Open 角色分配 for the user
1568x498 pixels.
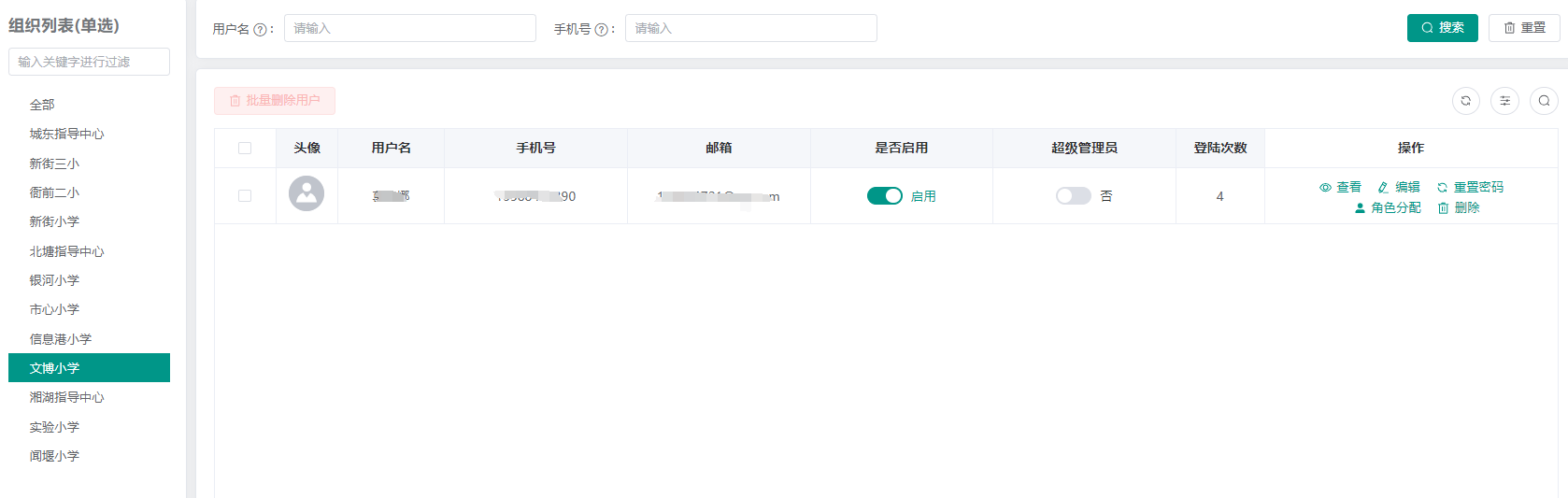[x=1388, y=207]
